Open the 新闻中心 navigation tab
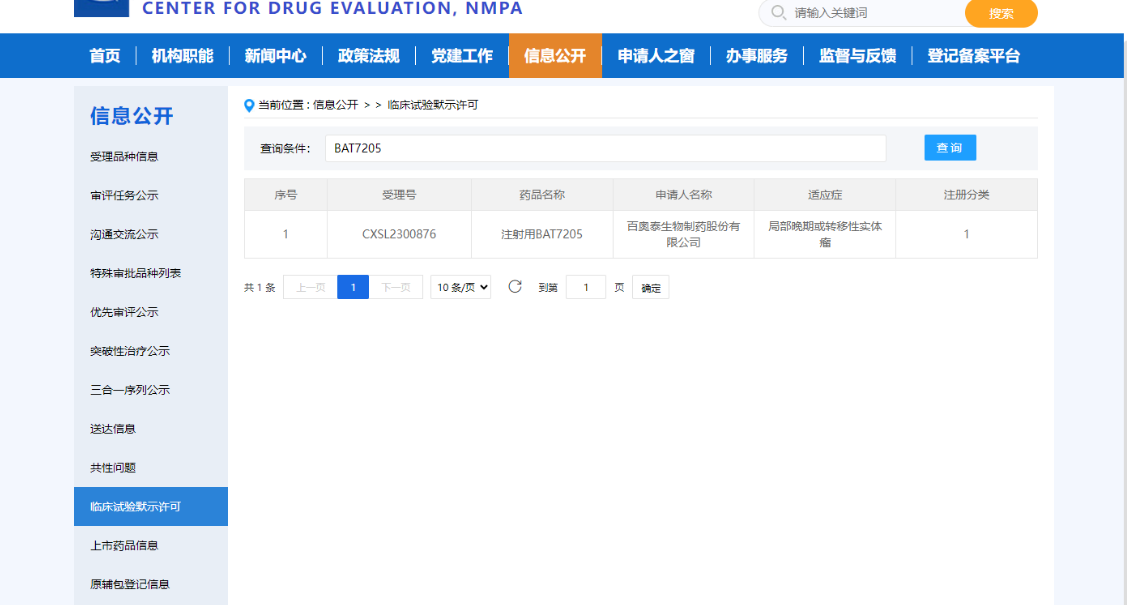Viewport: 1127px width, 605px height. [x=275, y=56]
